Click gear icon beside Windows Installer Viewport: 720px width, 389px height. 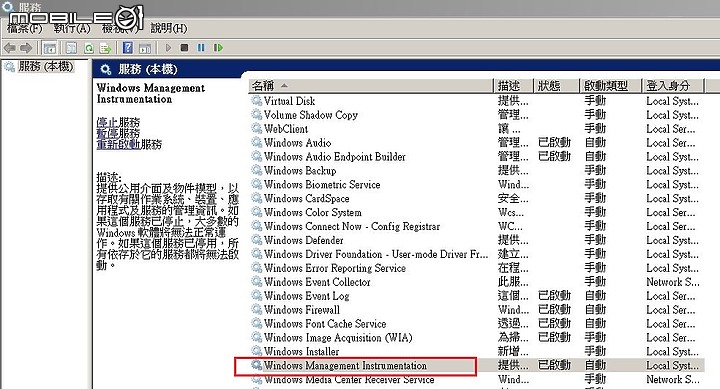257,352
